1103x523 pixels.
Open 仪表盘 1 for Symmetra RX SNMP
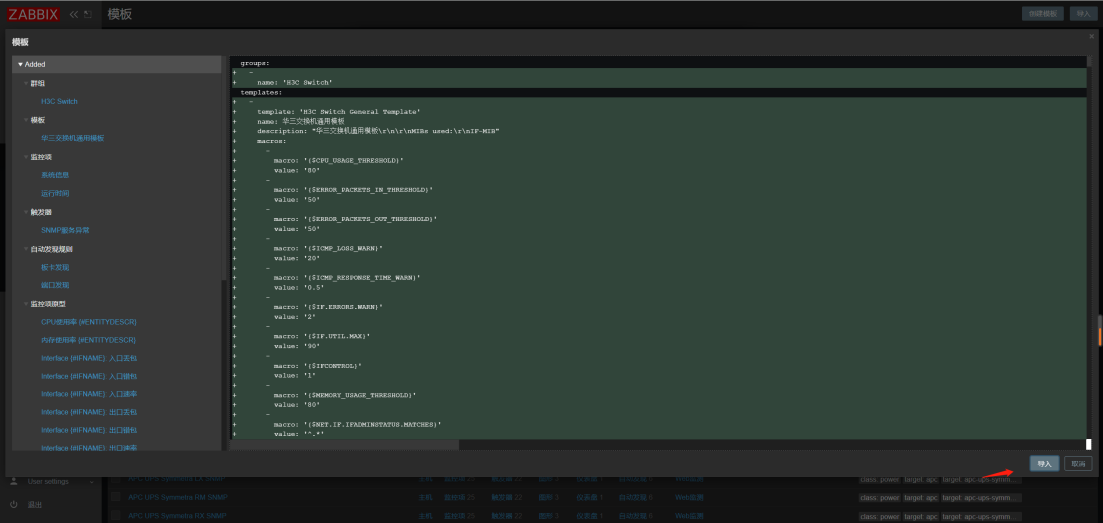pyautogui.click(x=591, y=515)
